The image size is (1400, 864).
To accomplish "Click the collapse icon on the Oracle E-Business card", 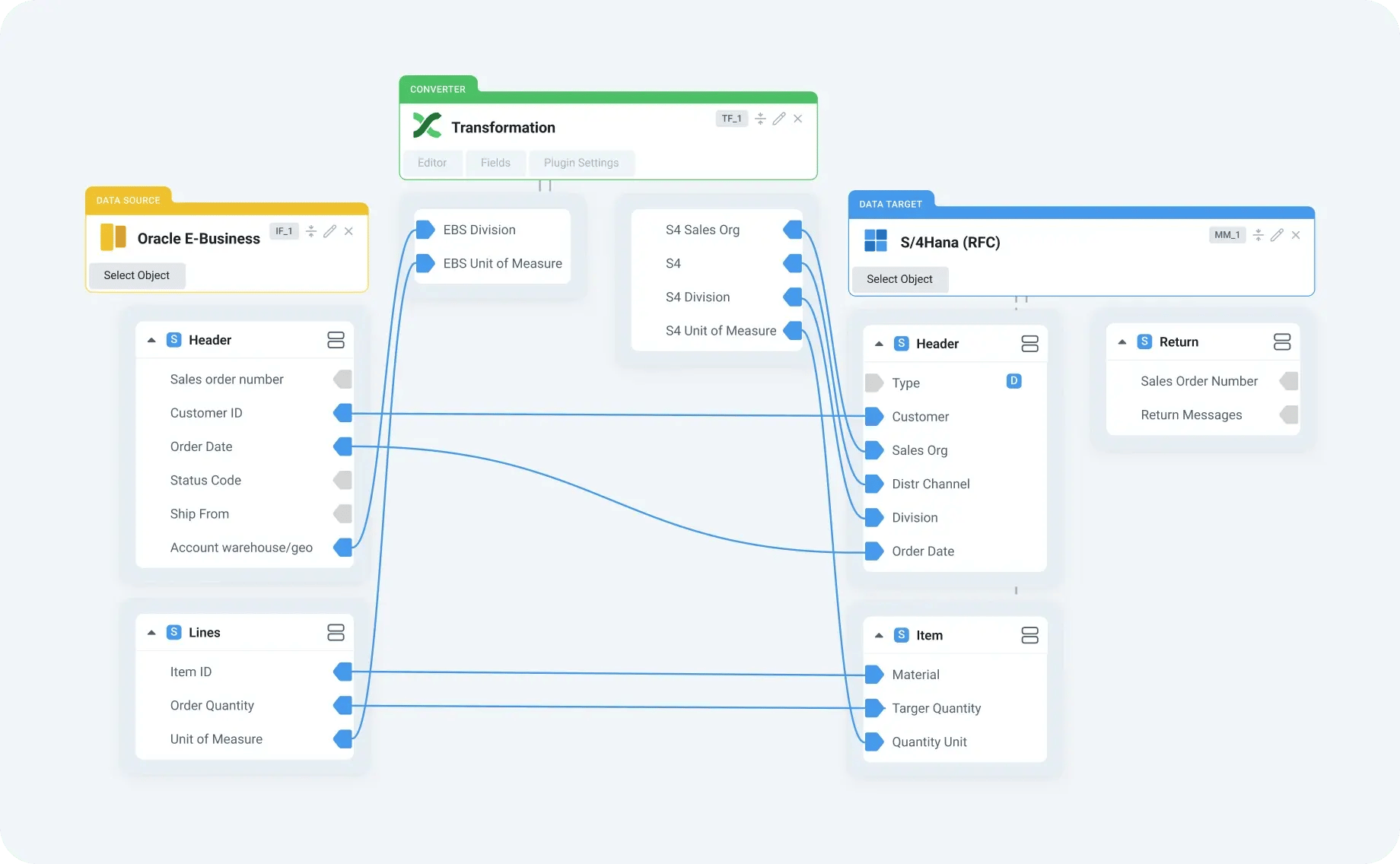I will [x=310, y=231].
